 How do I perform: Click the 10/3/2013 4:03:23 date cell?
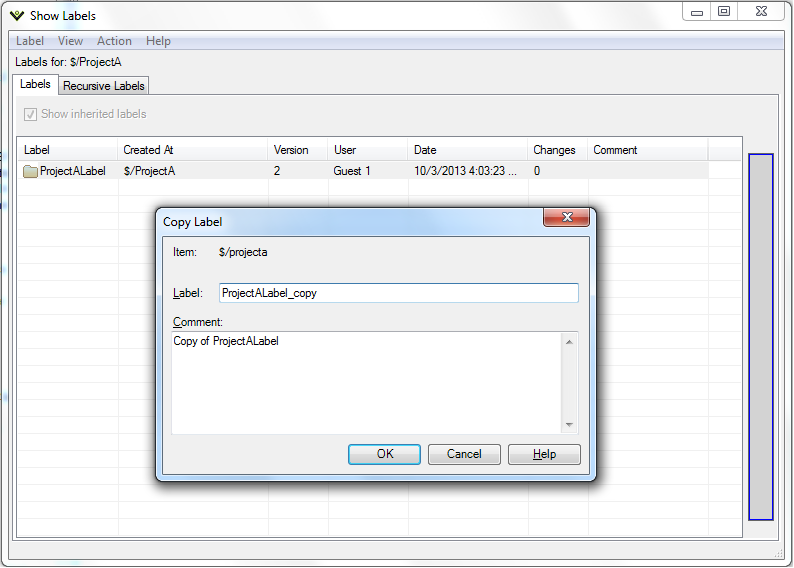coord(465,171)
